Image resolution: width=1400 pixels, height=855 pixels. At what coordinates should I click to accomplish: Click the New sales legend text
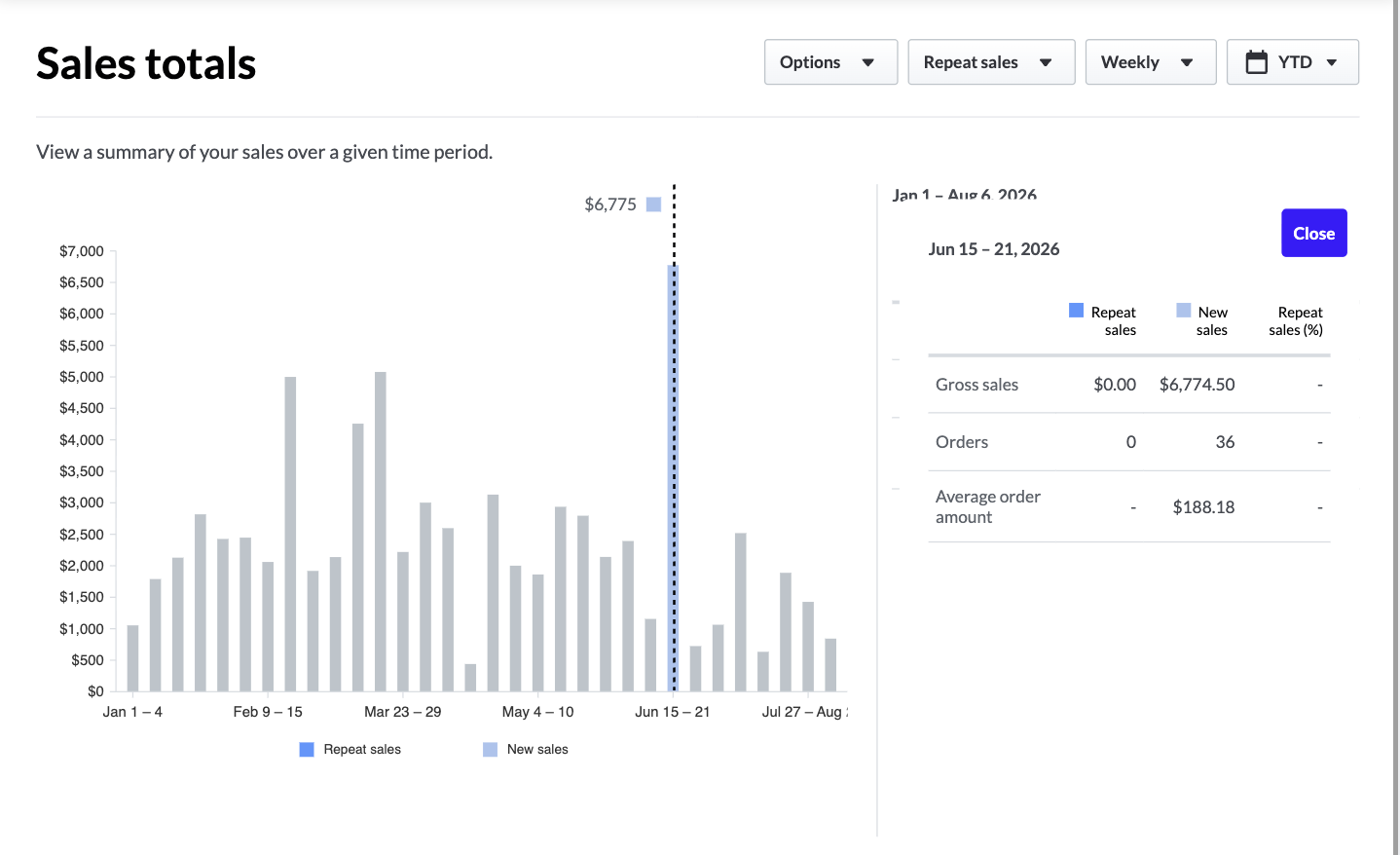[537, 750]
